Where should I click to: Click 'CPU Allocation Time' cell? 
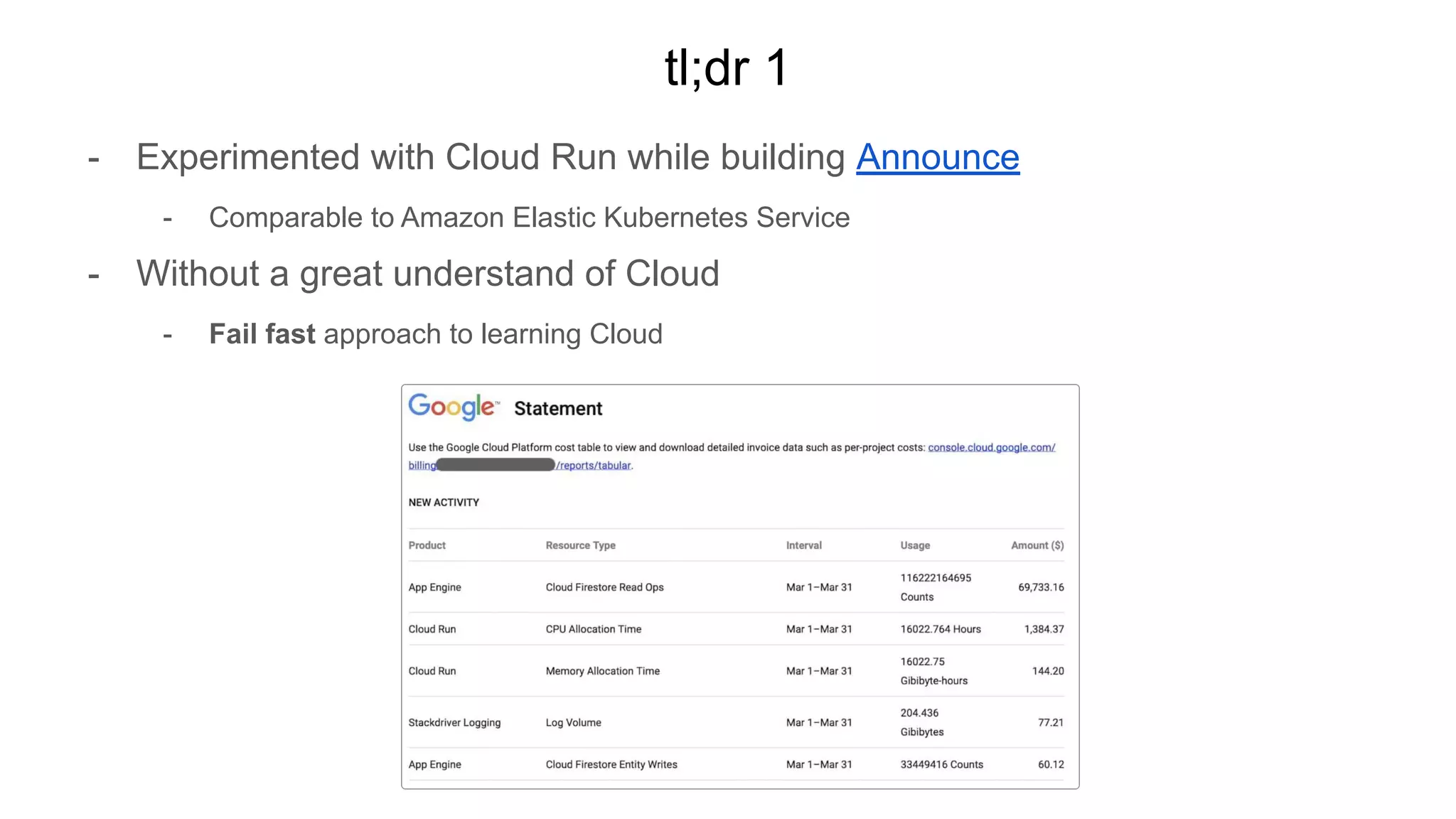[593, 629]
